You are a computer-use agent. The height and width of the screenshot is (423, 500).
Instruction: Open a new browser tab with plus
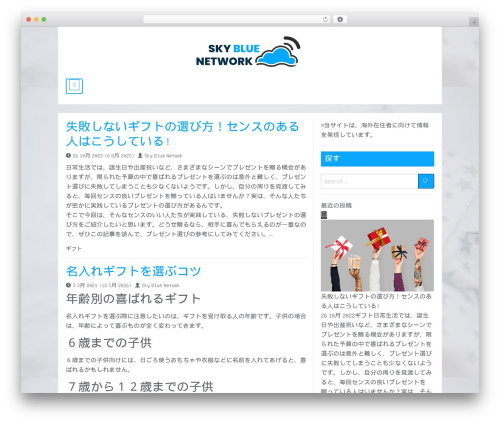pyautogui.click(x=474, y=22)
